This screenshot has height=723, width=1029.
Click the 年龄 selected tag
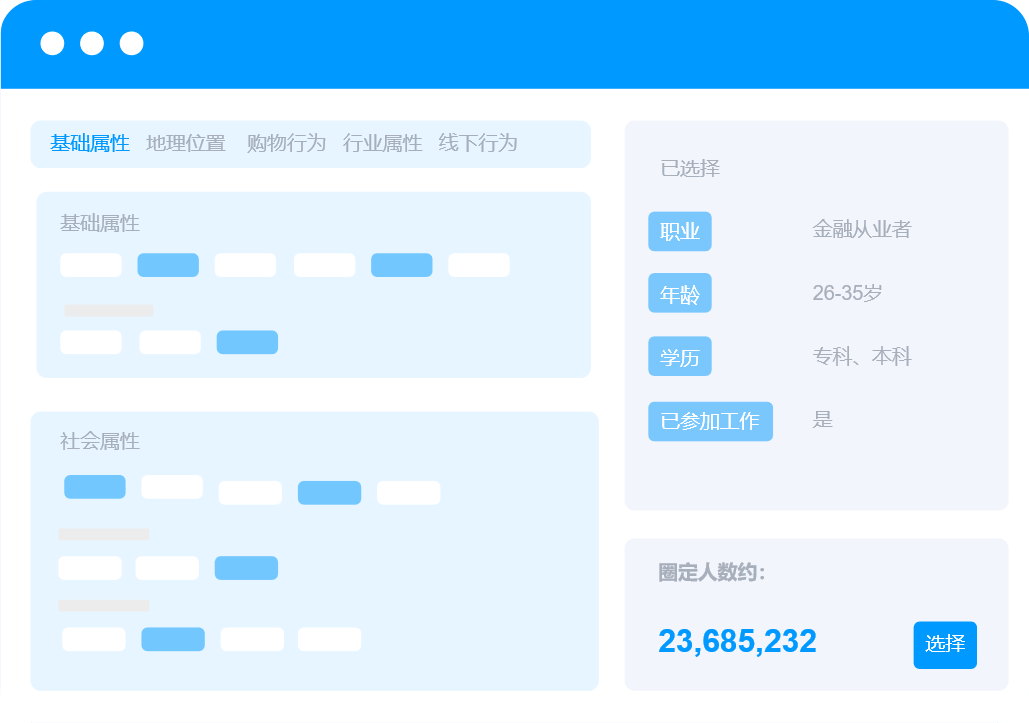[x=680, y=294]
